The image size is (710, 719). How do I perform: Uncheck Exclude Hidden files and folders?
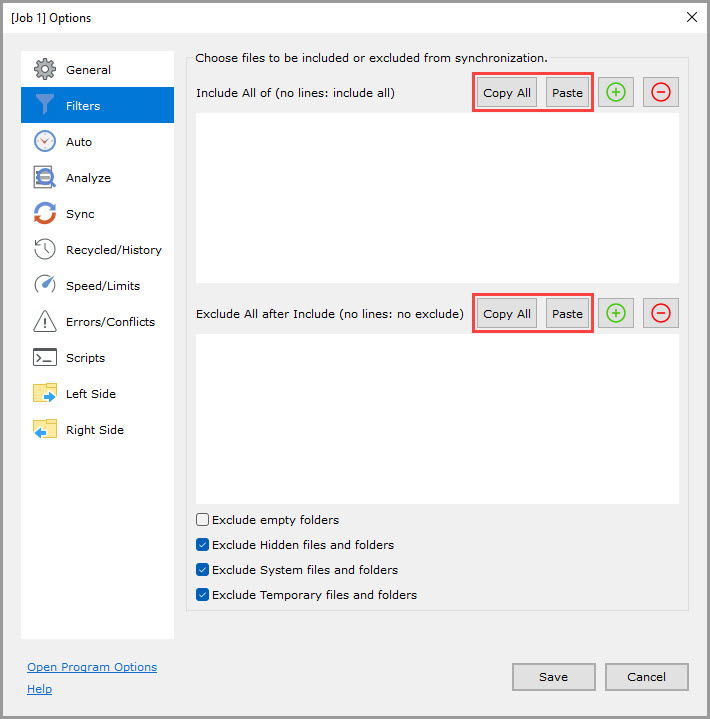click(203, 545)
